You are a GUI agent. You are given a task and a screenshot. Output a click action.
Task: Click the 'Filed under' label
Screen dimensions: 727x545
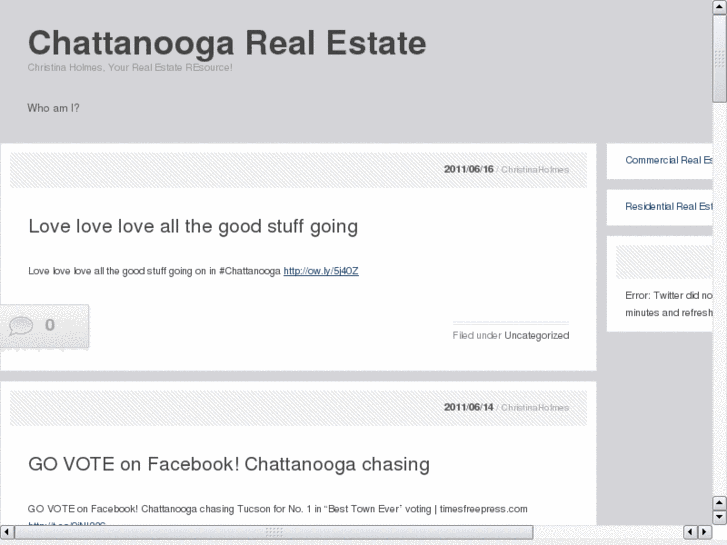477,335
